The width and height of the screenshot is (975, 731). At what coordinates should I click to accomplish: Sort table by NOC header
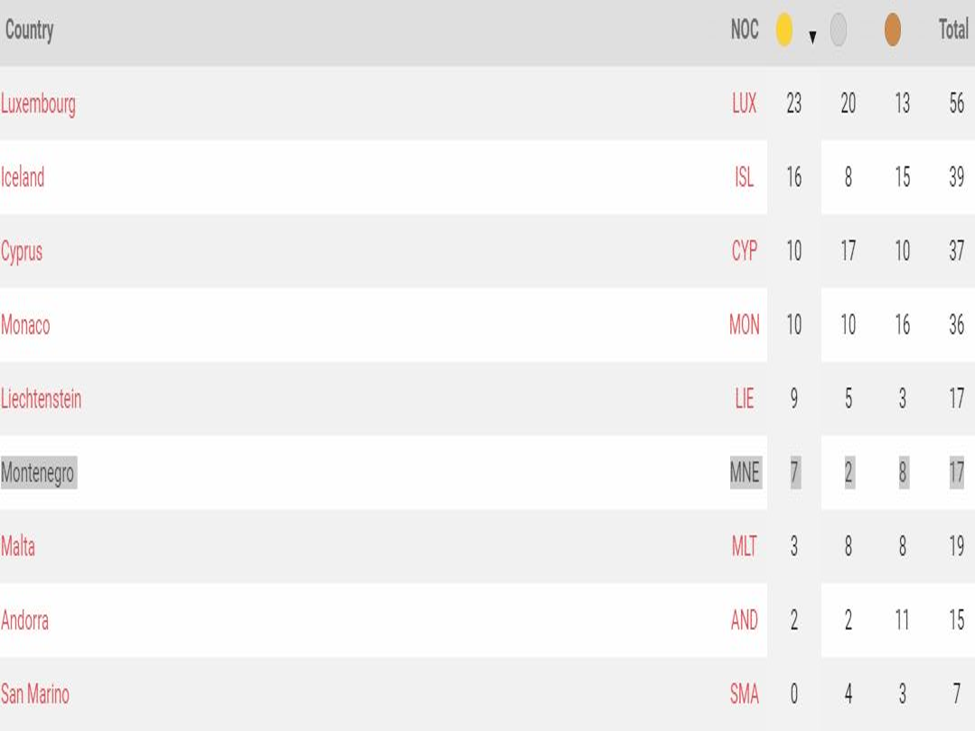coord(744,30)
